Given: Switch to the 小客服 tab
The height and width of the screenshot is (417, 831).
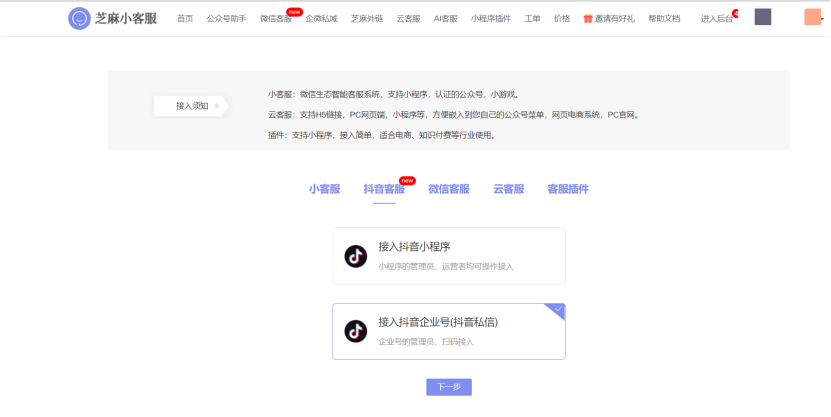Looking at the screenshot, I should (x=324, y=189).
